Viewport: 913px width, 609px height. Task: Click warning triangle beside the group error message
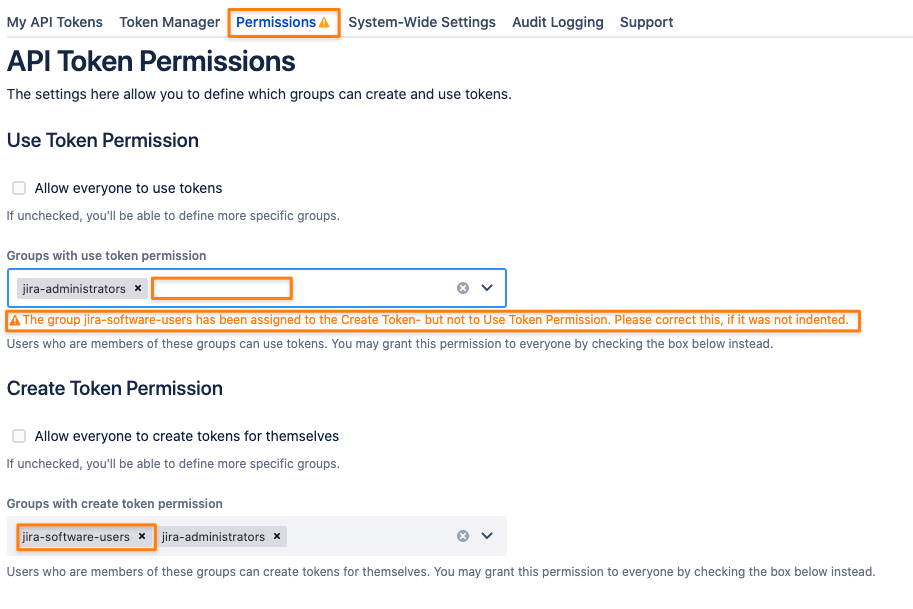[15, 320]
